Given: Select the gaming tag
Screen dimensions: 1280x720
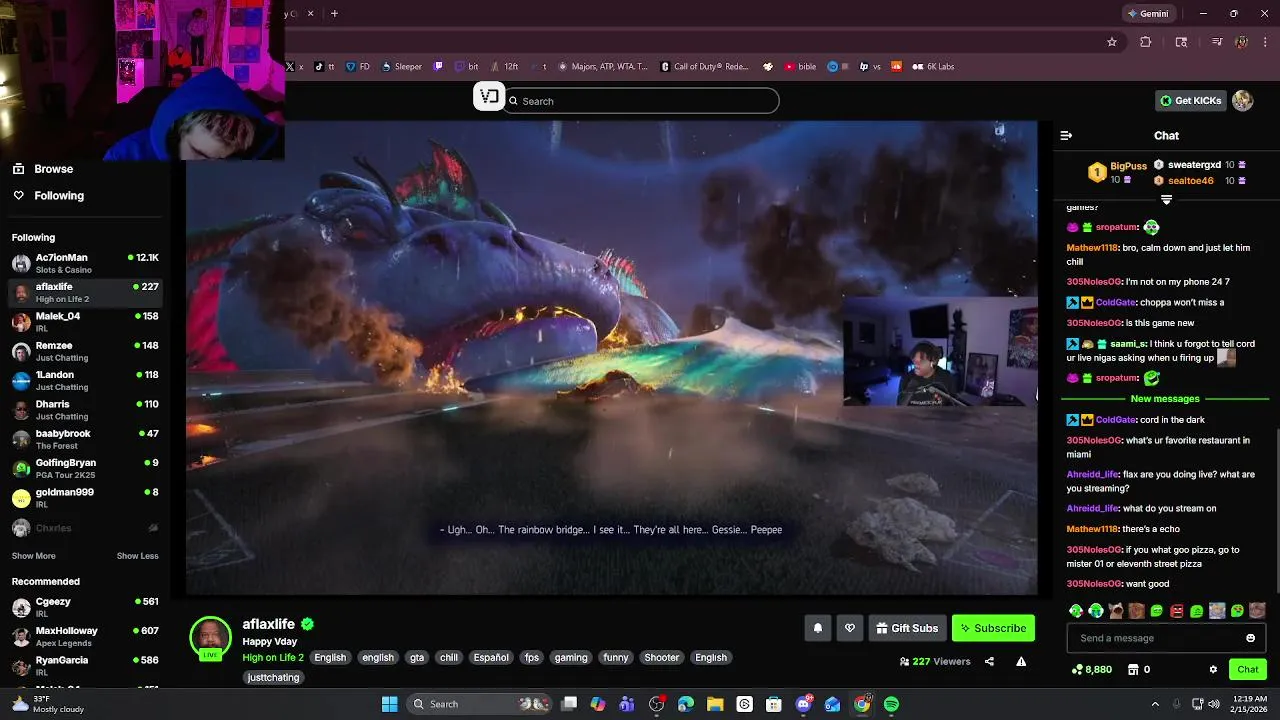Looking at the screenshot, I should [x=571, y=658].
